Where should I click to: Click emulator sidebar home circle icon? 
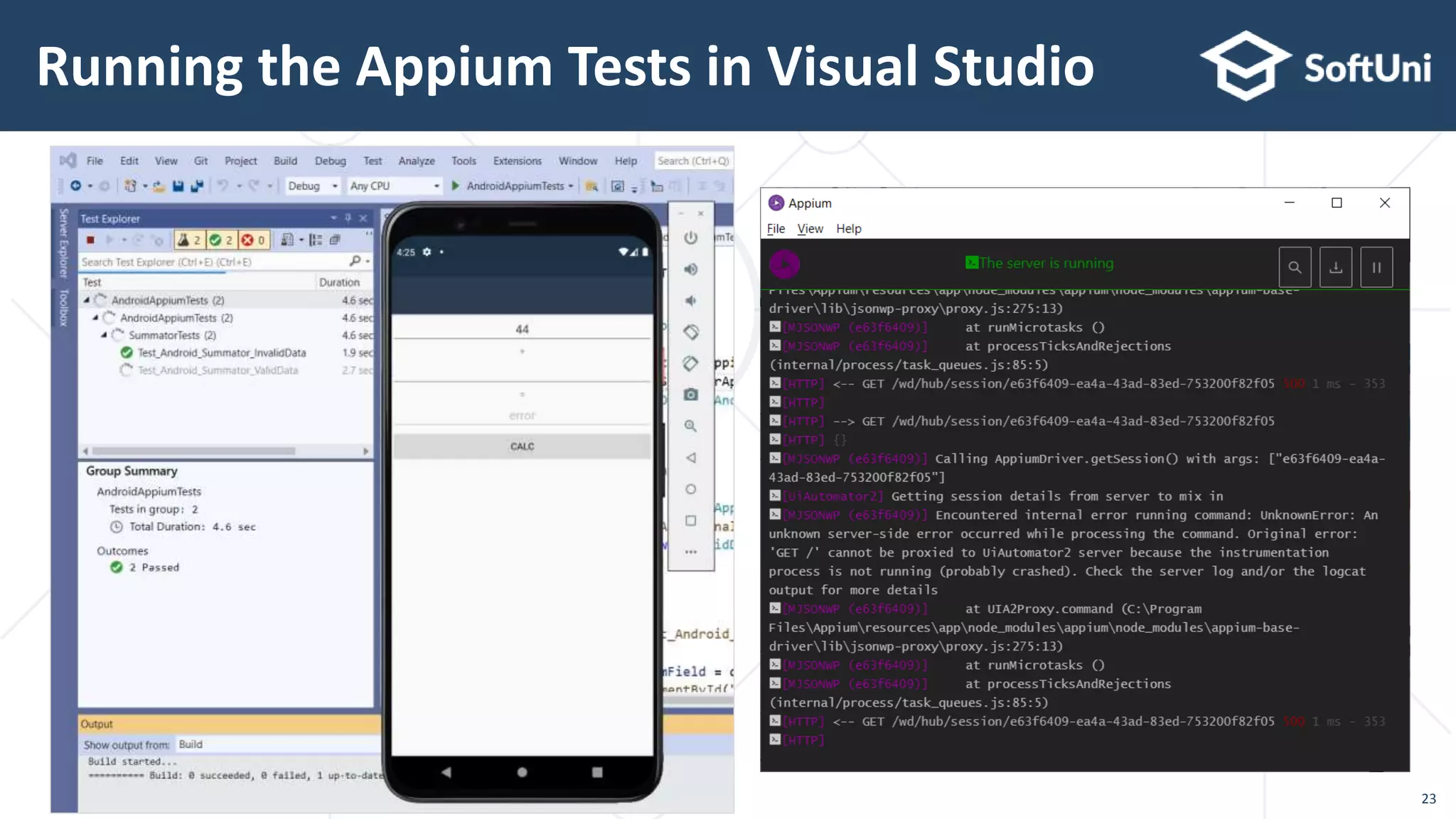pyautogui.click(x=690, y=489)
